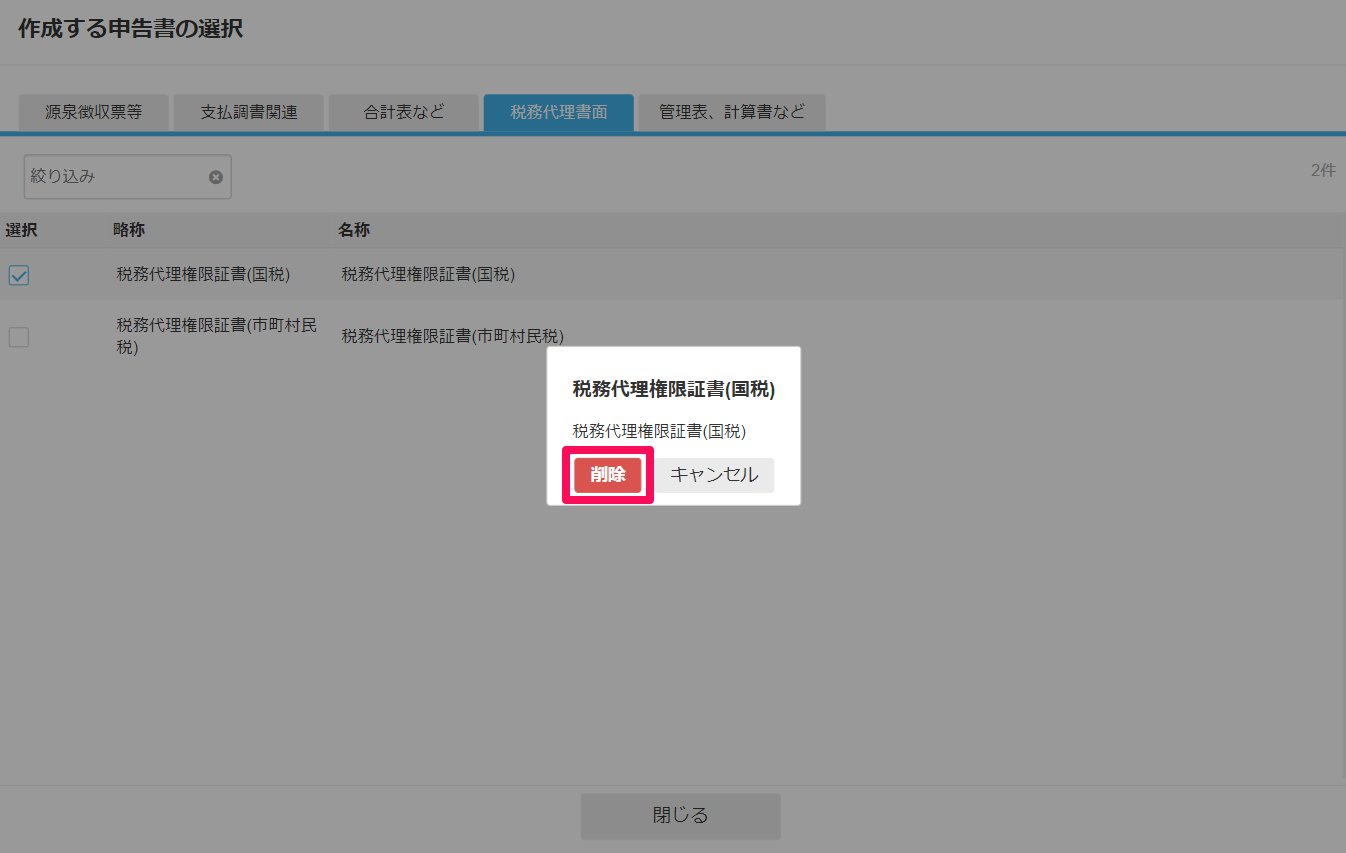Click the 2件 result count text
1346x853 pixels.
(x=1323, y=170)
